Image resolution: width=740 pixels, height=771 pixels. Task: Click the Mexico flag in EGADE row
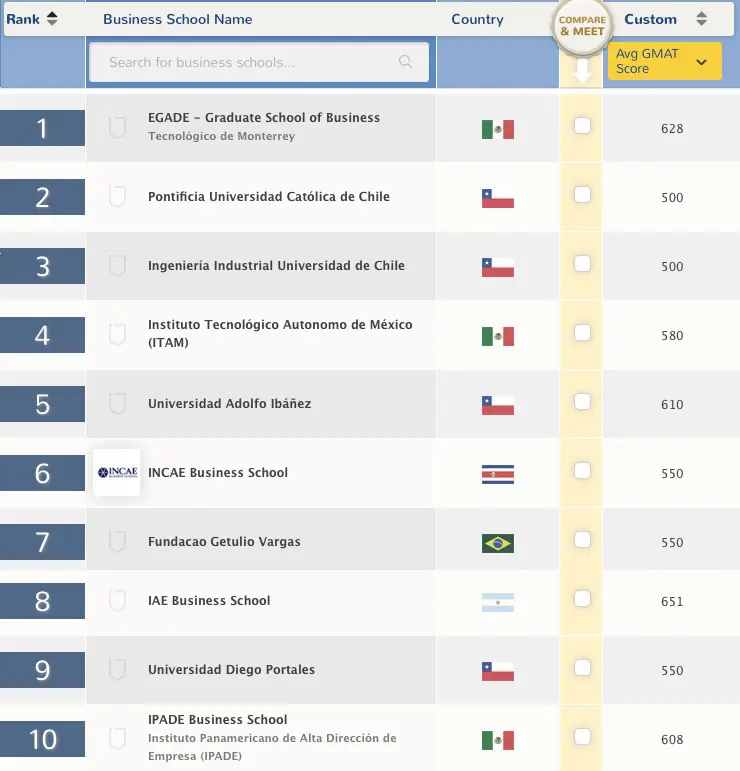coord(498,130)
